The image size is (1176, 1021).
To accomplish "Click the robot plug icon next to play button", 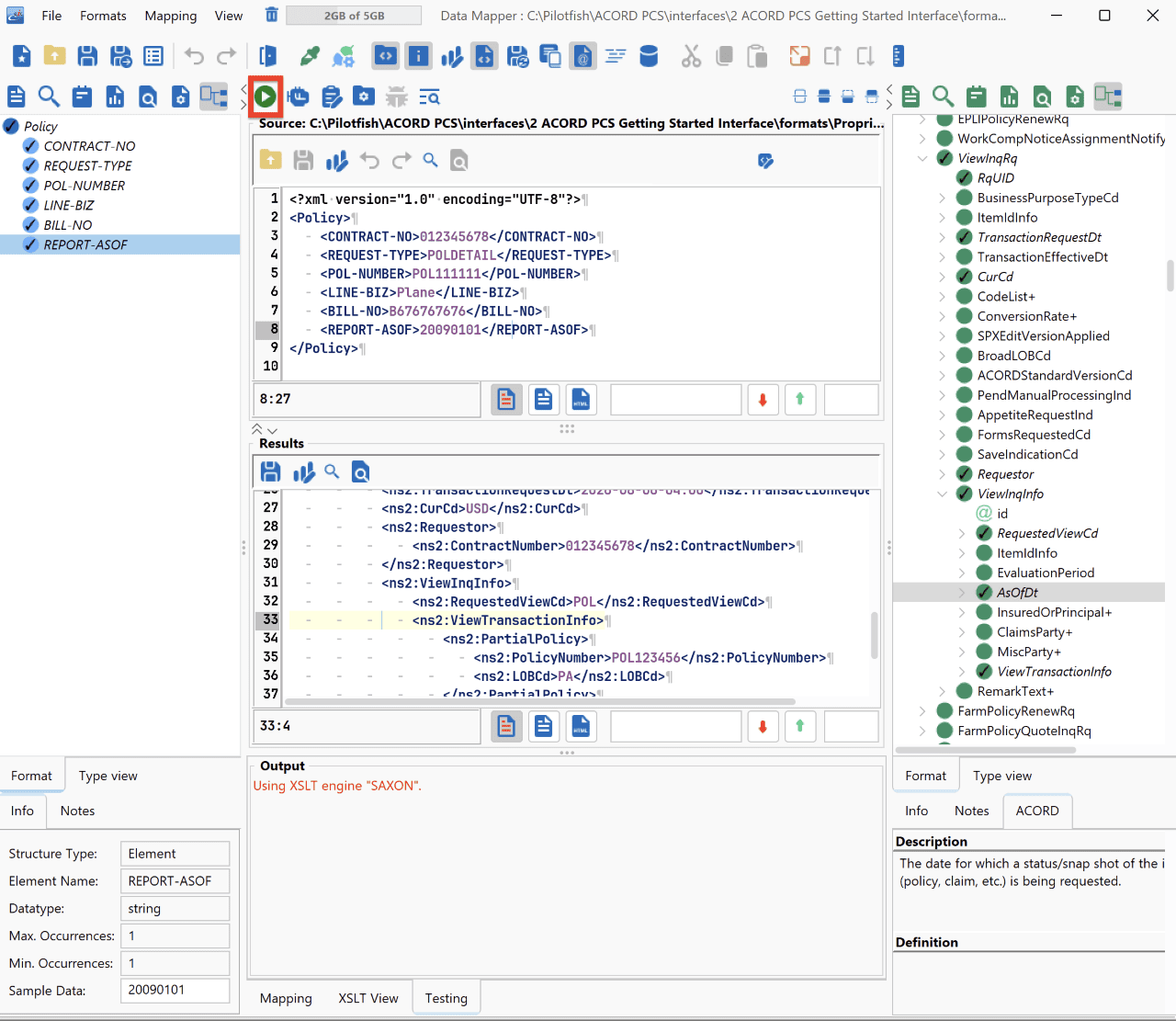I will point(299,96).
